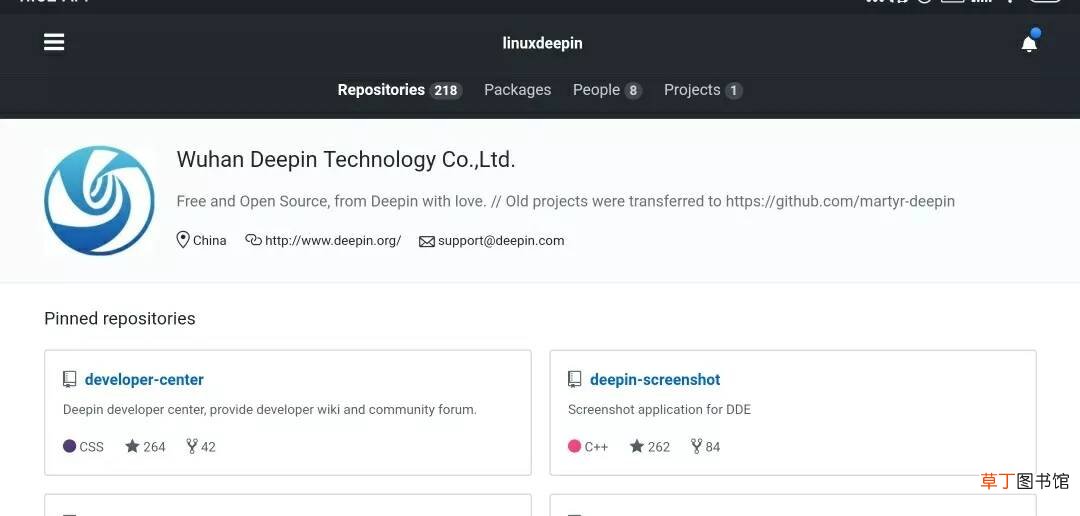Screen dimensions: 1080x516
Task: View 84 forks of deepin-screenshot
Action: (705, 446)
